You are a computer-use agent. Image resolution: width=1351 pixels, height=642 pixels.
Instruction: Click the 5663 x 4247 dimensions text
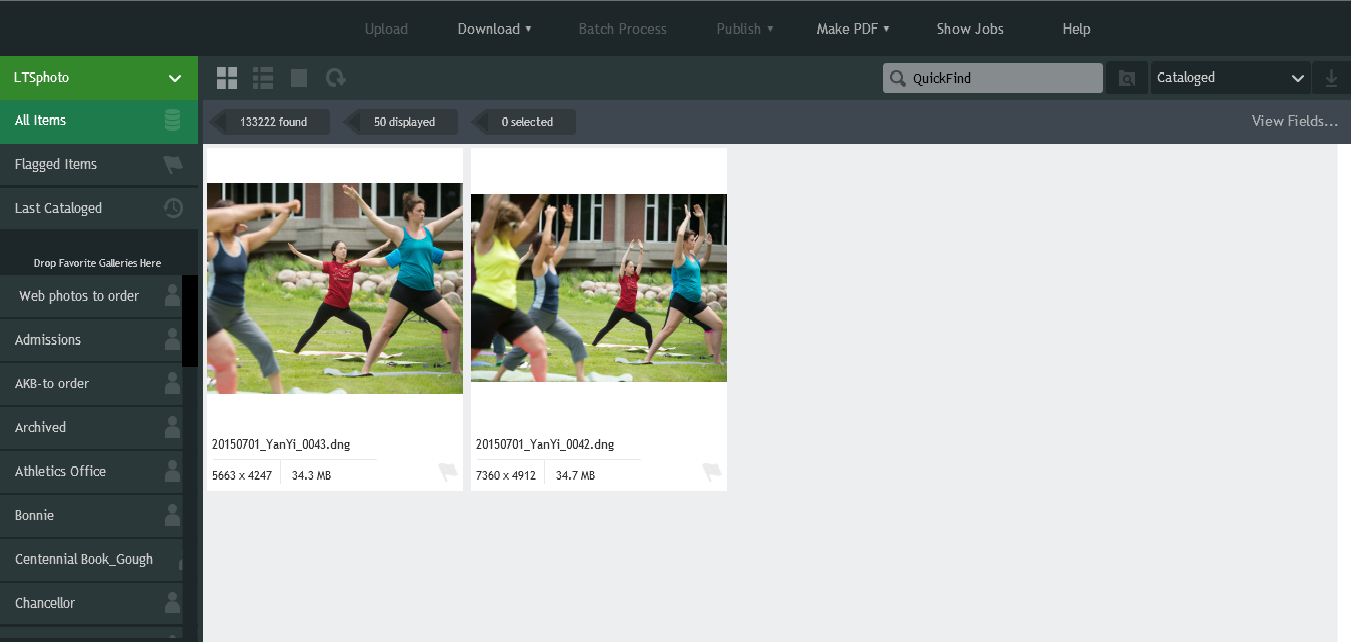click(x=242, y=476)
